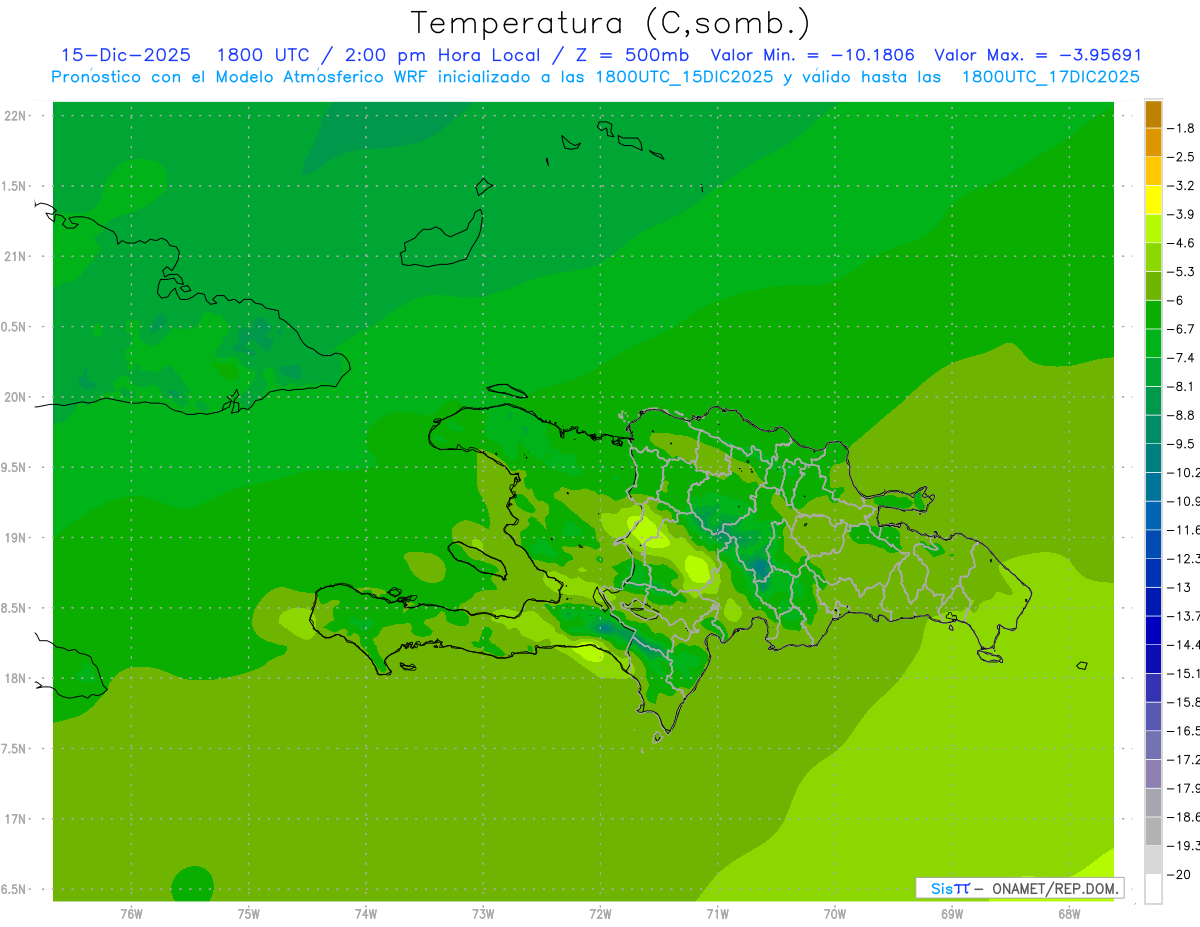1200x927 pixels.
Task: Select the date "15-Dic-2025"
Action: pos(125,55)
